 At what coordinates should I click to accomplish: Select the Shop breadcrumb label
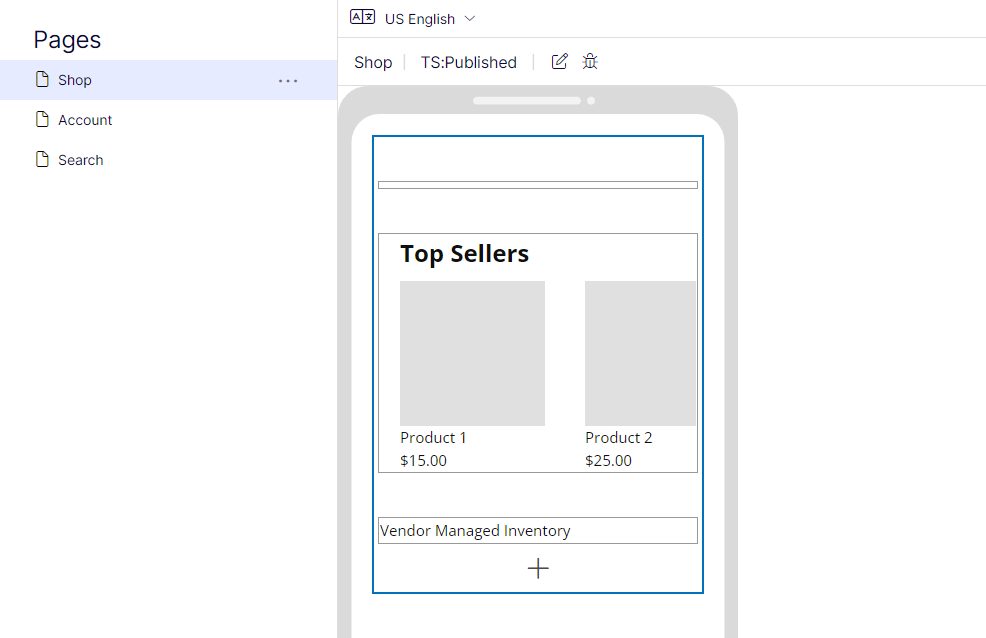coord(372,61)
